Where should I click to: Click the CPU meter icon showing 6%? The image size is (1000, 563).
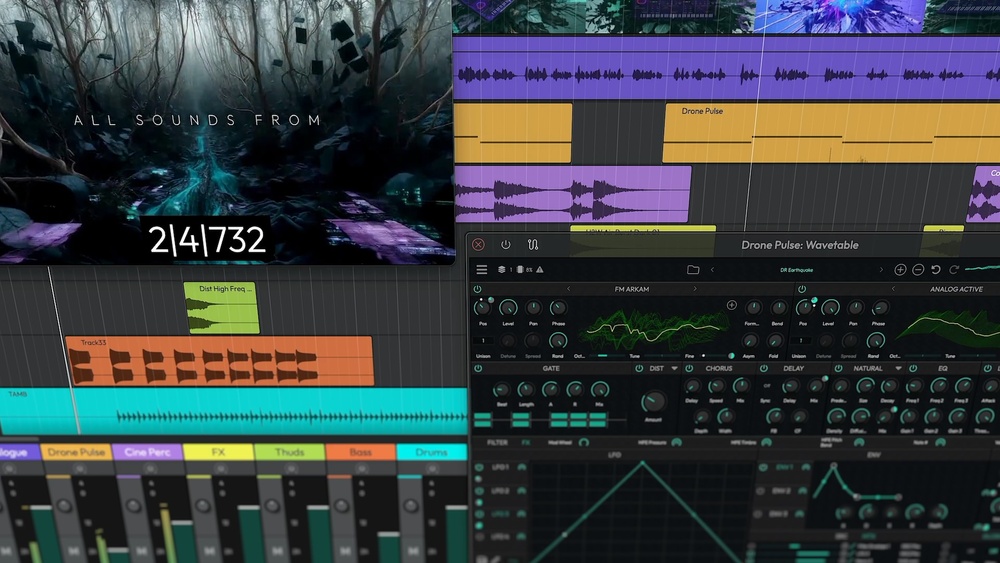[x=520, y=270]
